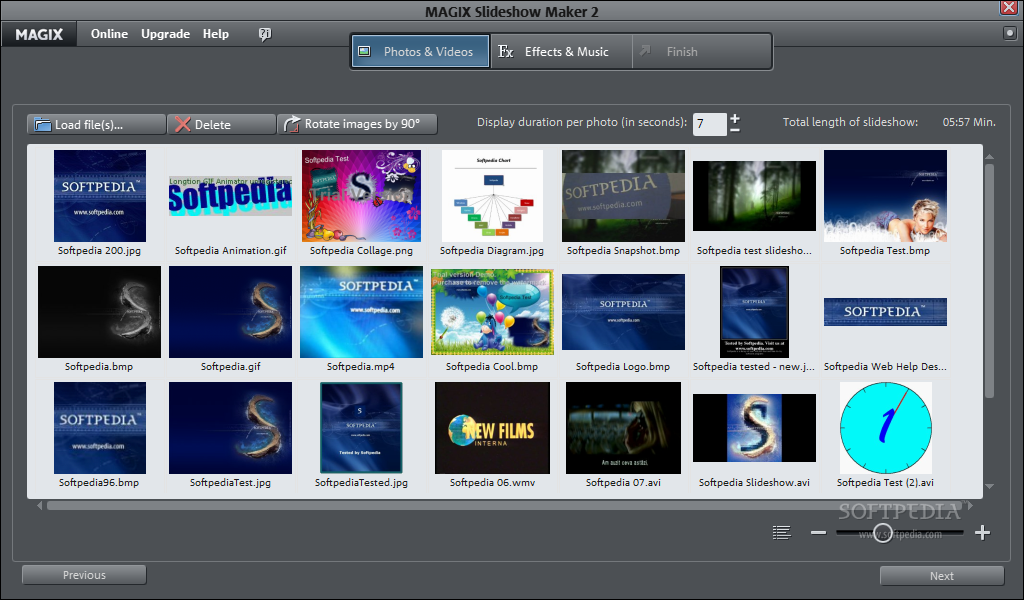Click the thumbnail size slider handle
Screen dimensions: 1024x600
point(883,533)
